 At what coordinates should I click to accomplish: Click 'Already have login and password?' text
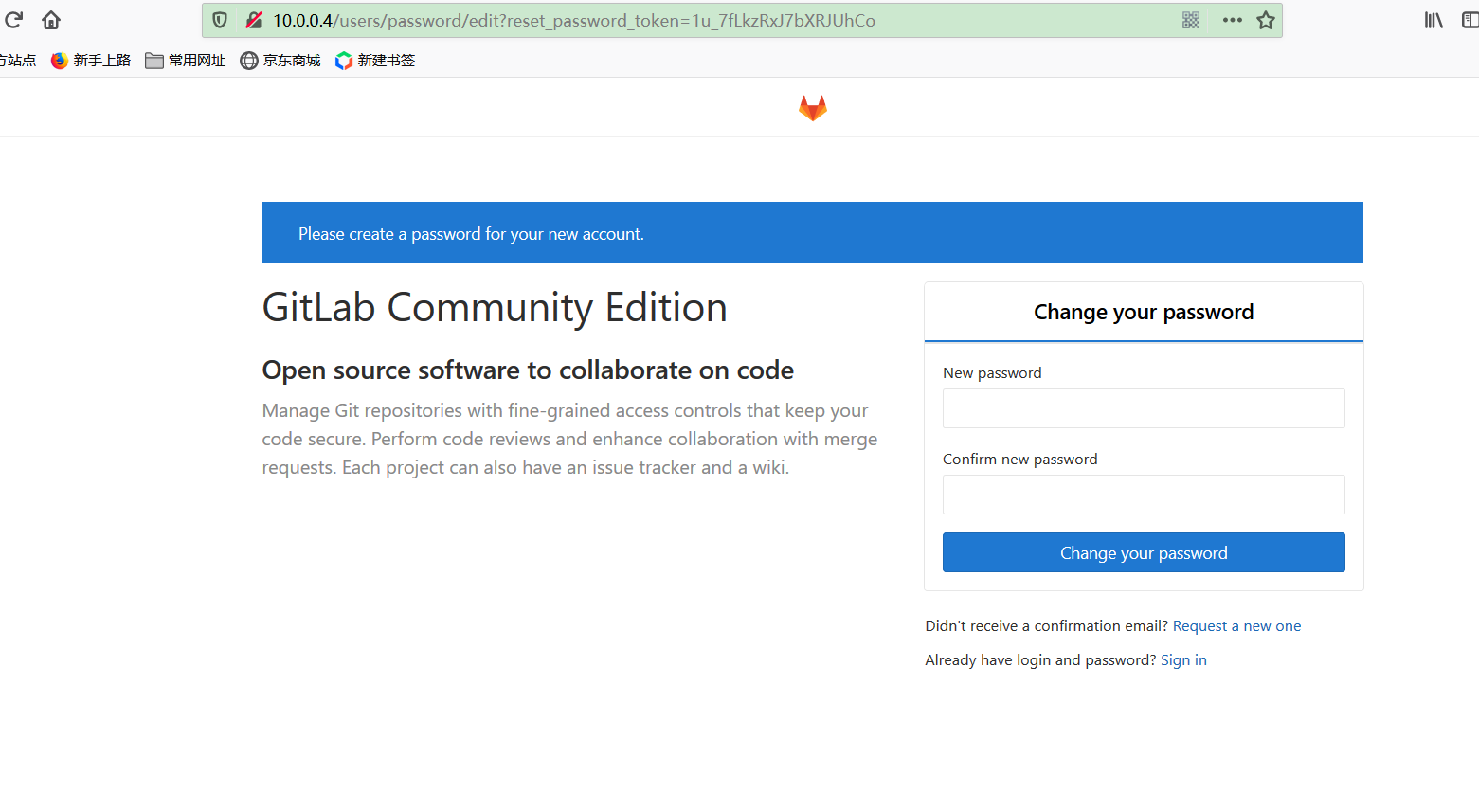[x=1040, y=660]
